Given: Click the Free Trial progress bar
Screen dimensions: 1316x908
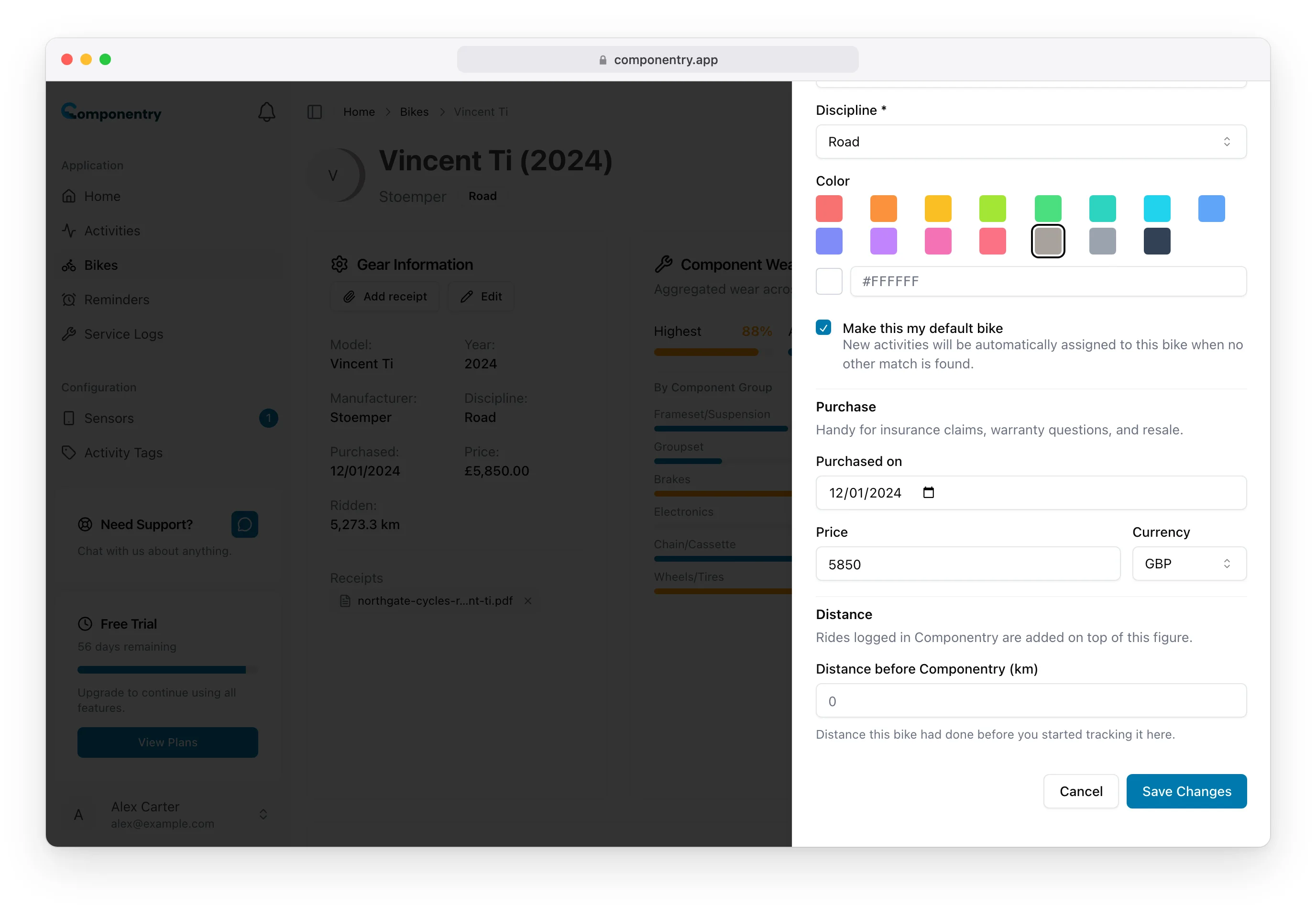Looking at the screenshot, I should point(167,670).
